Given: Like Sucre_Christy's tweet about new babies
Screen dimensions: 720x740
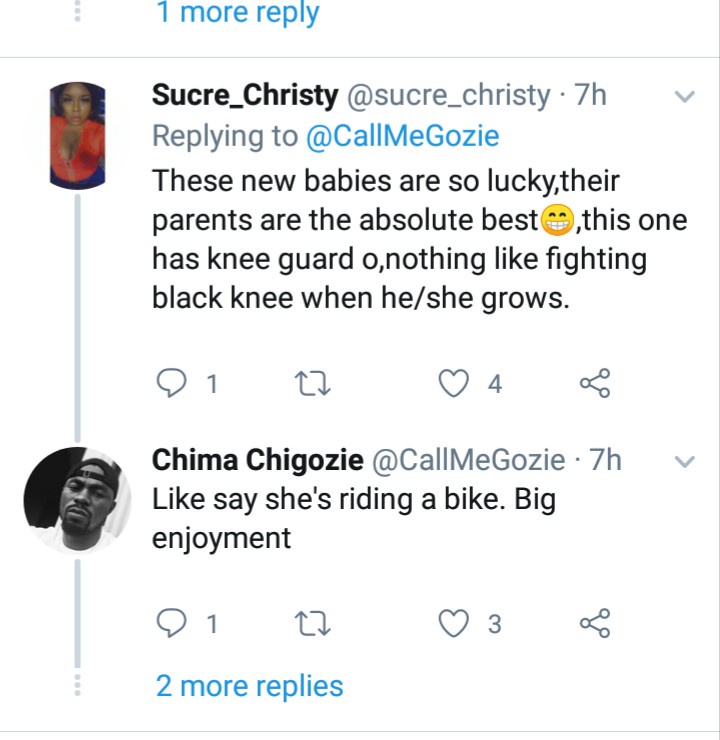Looking at the screenshot, I should click(454, 384).
